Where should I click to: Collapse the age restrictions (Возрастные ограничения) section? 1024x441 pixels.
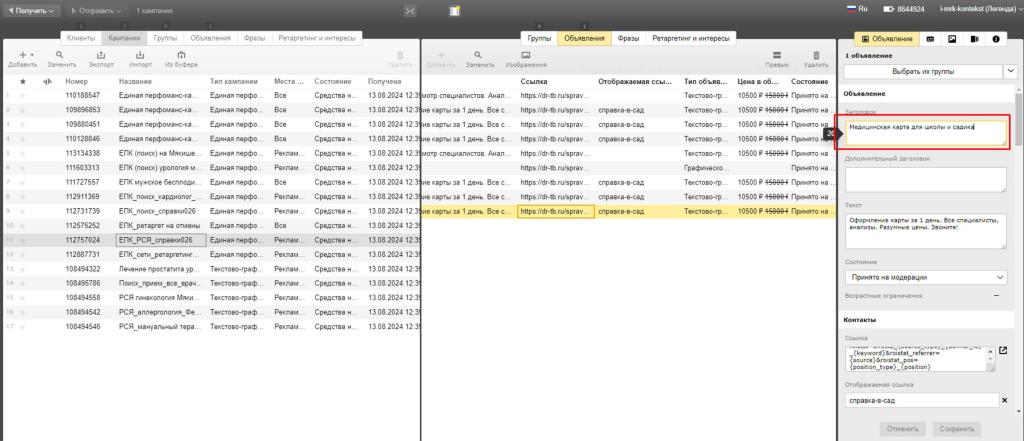(x=995, y=296)
